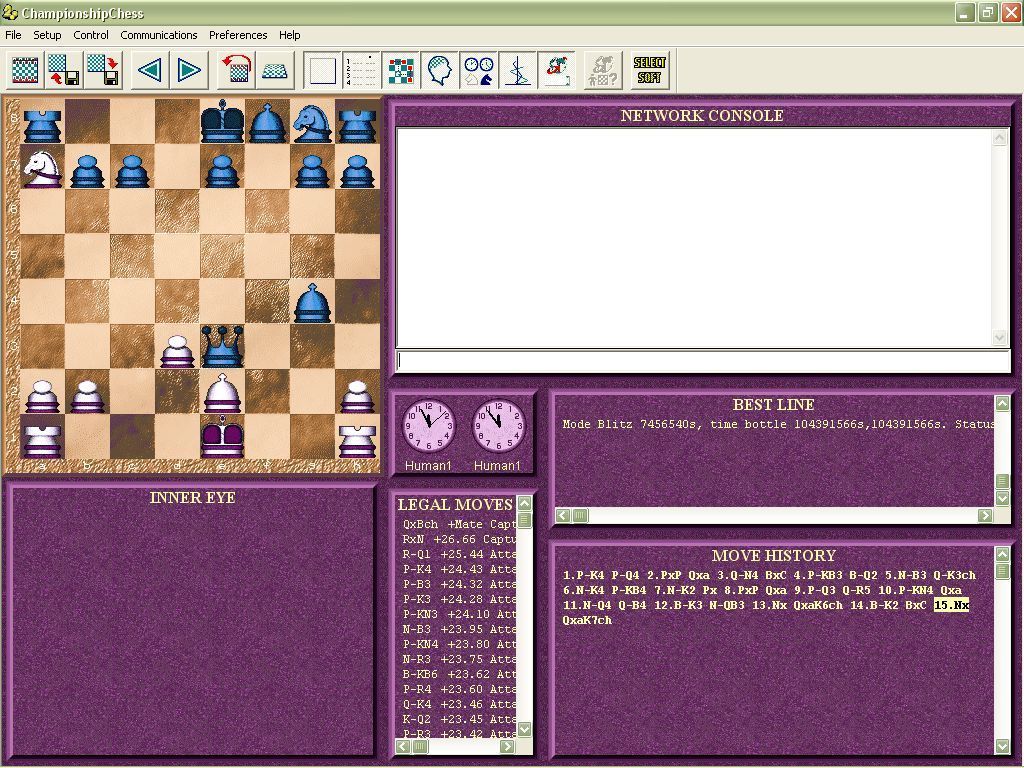Start a new chess game

(25, 71)
